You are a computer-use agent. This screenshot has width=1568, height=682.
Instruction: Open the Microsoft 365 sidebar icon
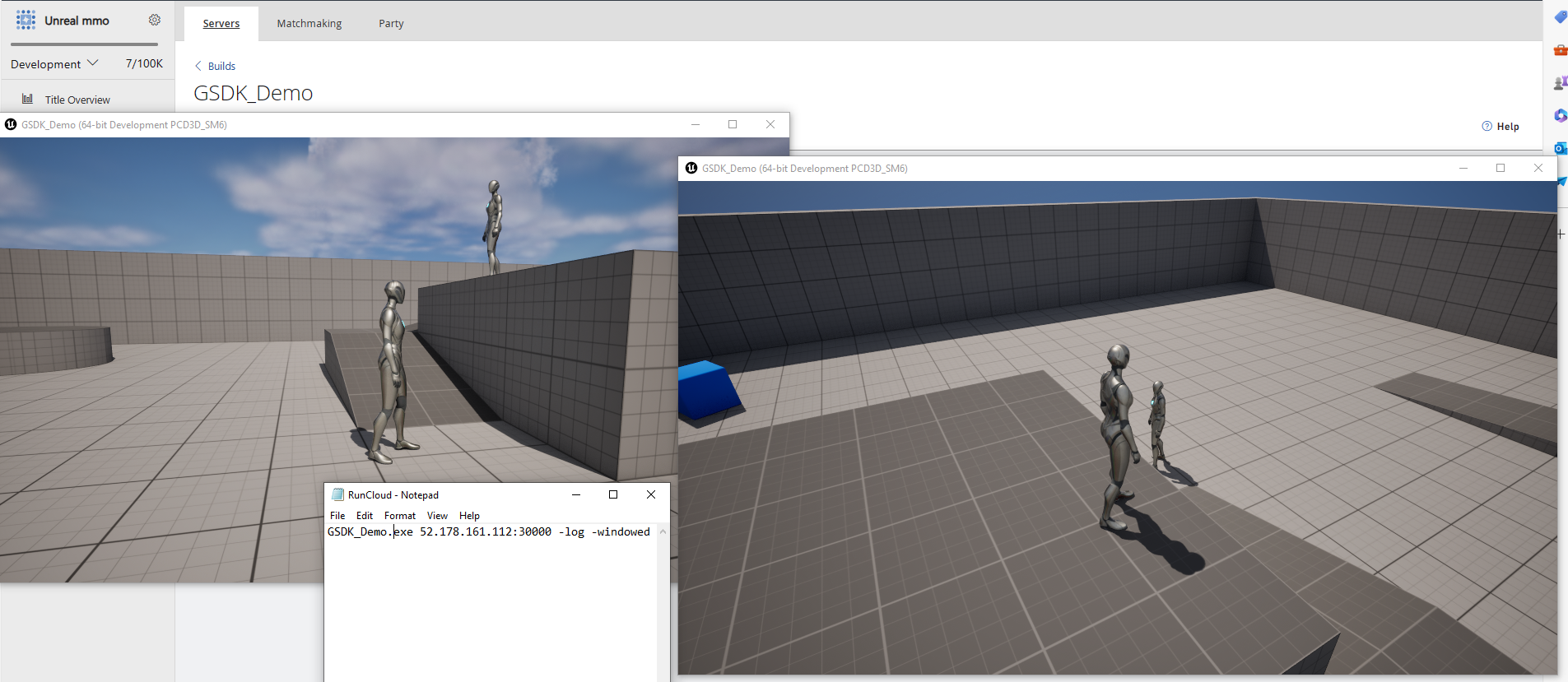pyautogui.click(x=1560, y=115)
